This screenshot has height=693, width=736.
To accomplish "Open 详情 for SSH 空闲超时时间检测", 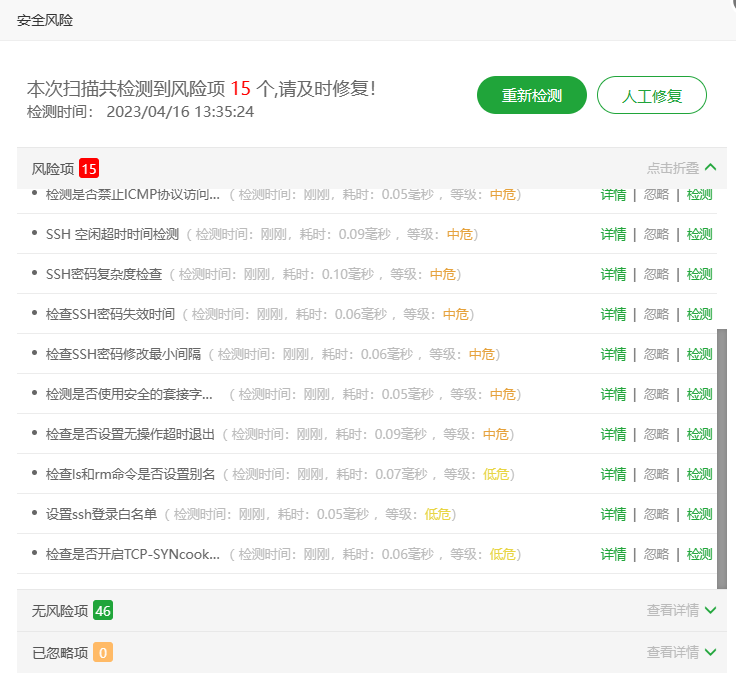I will (613, 234).
